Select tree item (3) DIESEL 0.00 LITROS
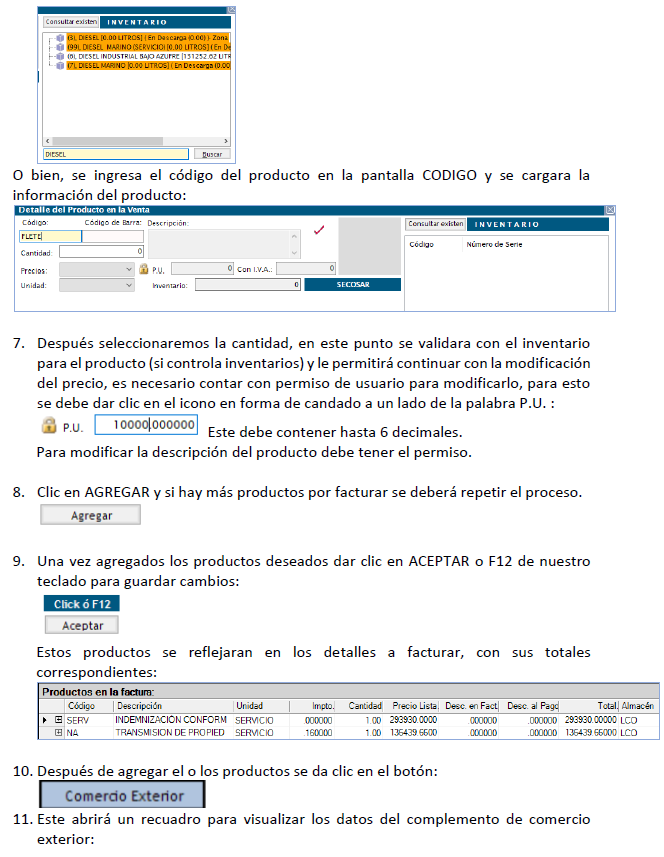The height and width of the screenshot is (857, 664). (x=148, y=38)
